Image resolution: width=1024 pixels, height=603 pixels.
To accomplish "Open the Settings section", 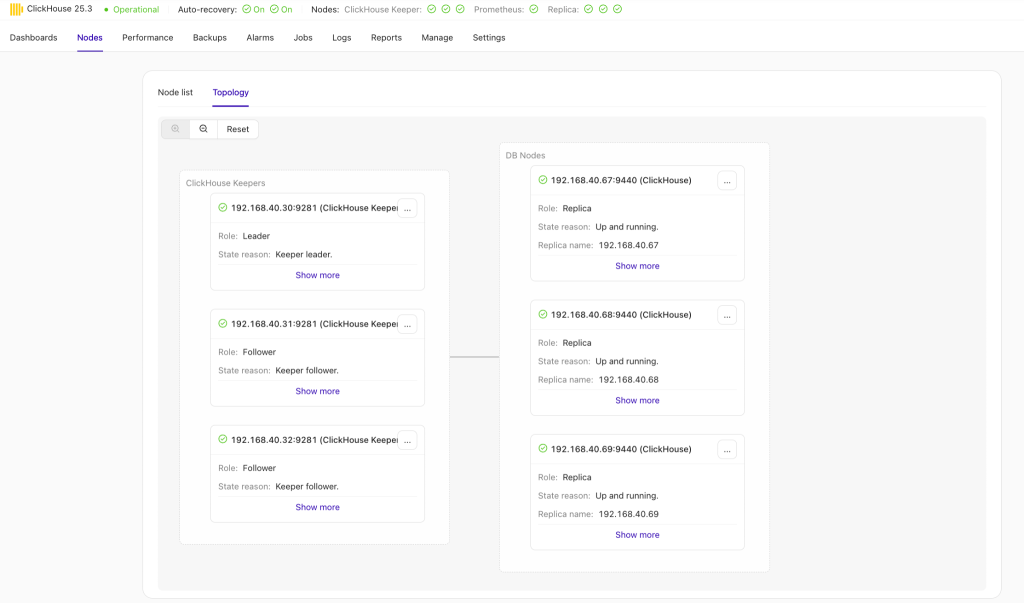I will (x=488, y=37).
